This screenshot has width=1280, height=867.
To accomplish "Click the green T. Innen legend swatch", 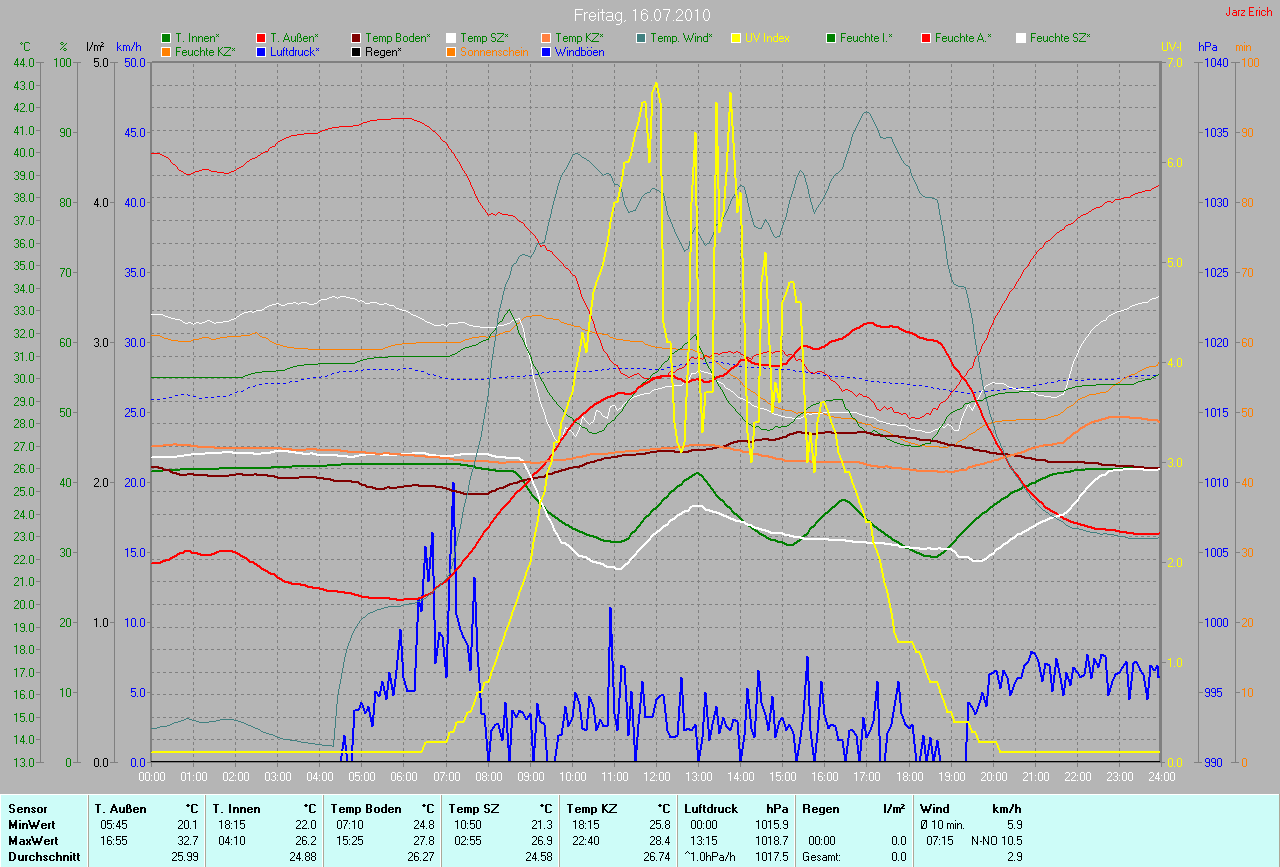I will coord(166,38).
